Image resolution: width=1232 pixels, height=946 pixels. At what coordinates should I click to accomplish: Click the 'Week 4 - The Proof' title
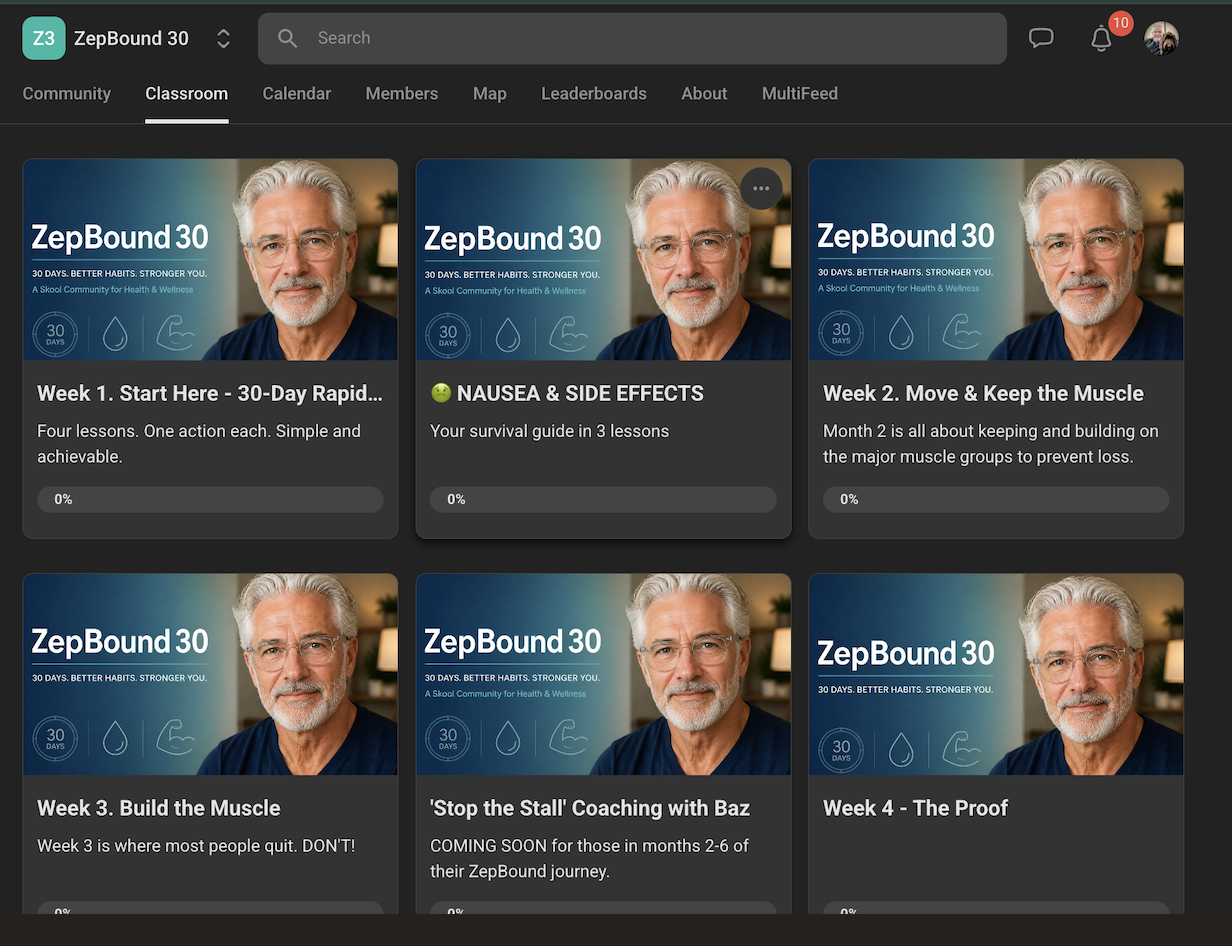(x=915, y=808)
